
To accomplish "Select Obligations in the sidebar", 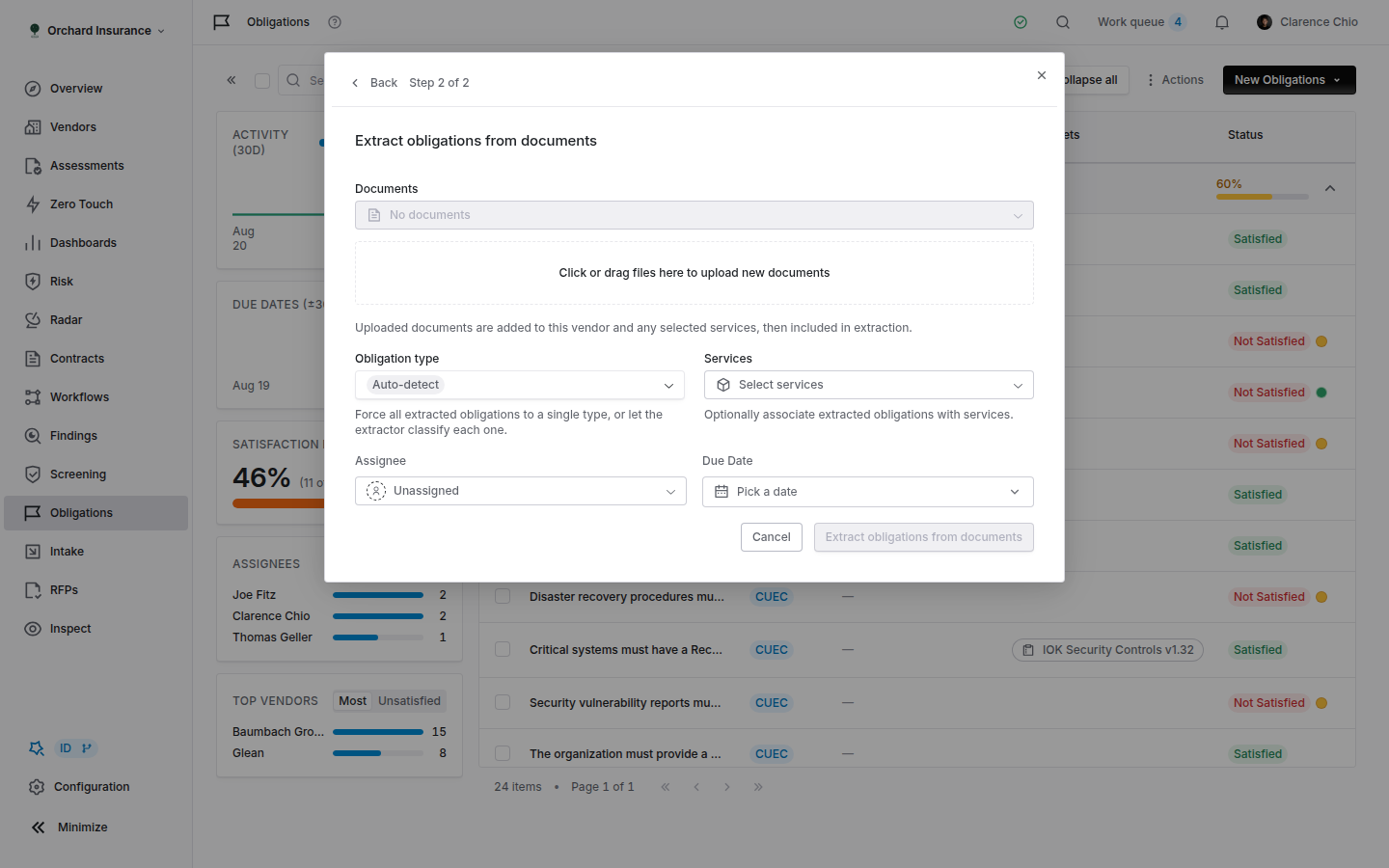I will click(95, 513).
